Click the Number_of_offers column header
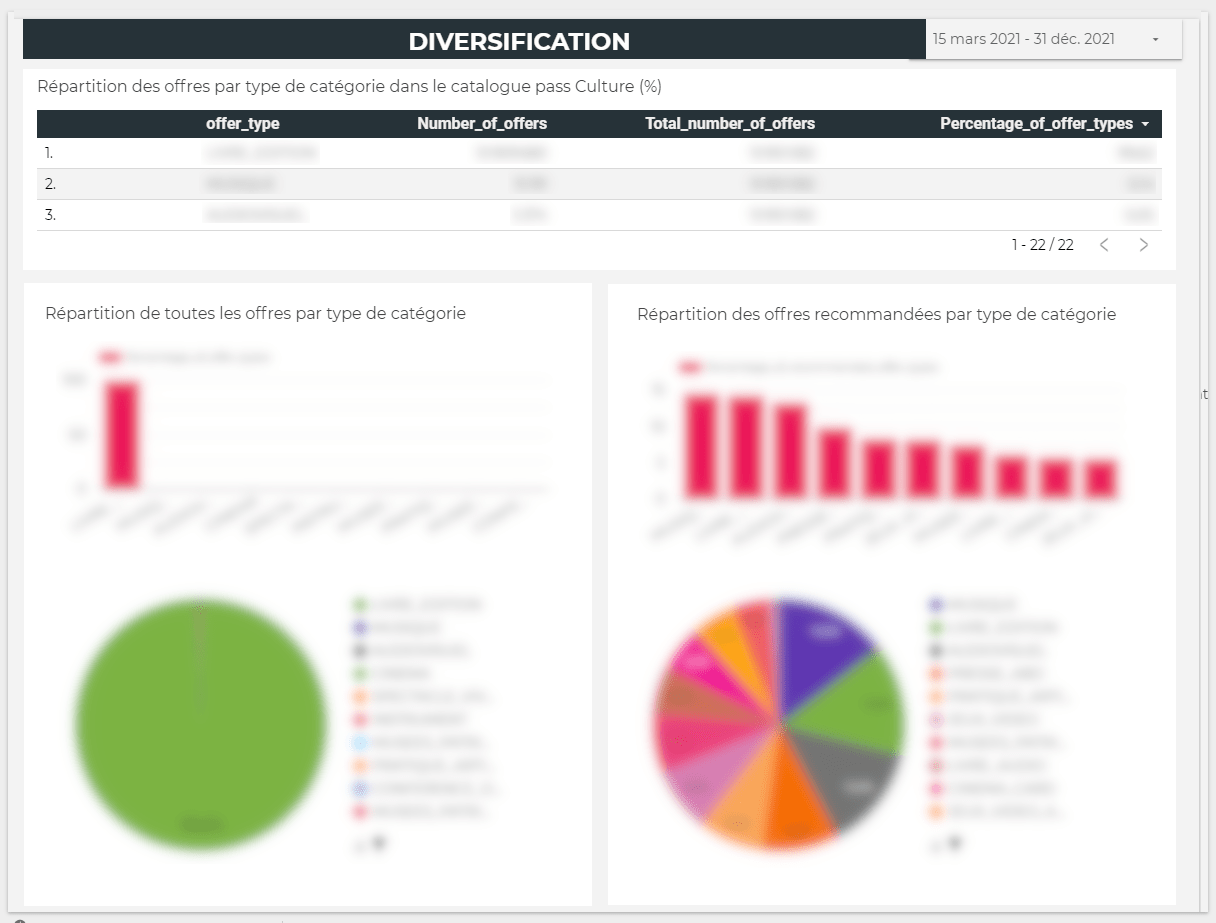The height and width of the screenshot is (923, 1216). point(481,124)
